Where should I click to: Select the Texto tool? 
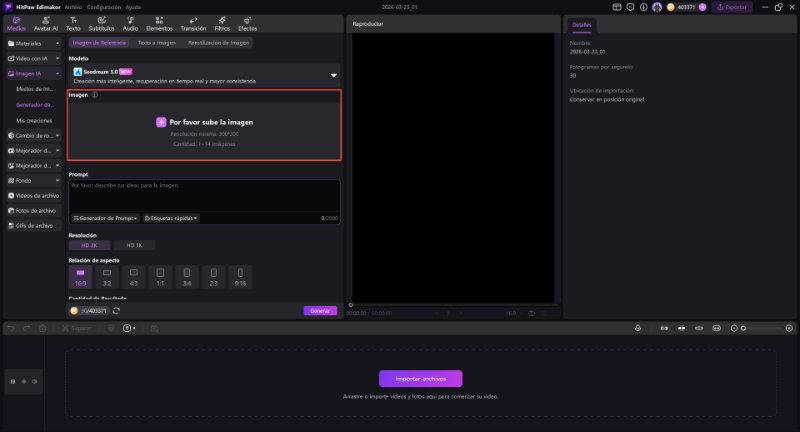coord(73,24)
